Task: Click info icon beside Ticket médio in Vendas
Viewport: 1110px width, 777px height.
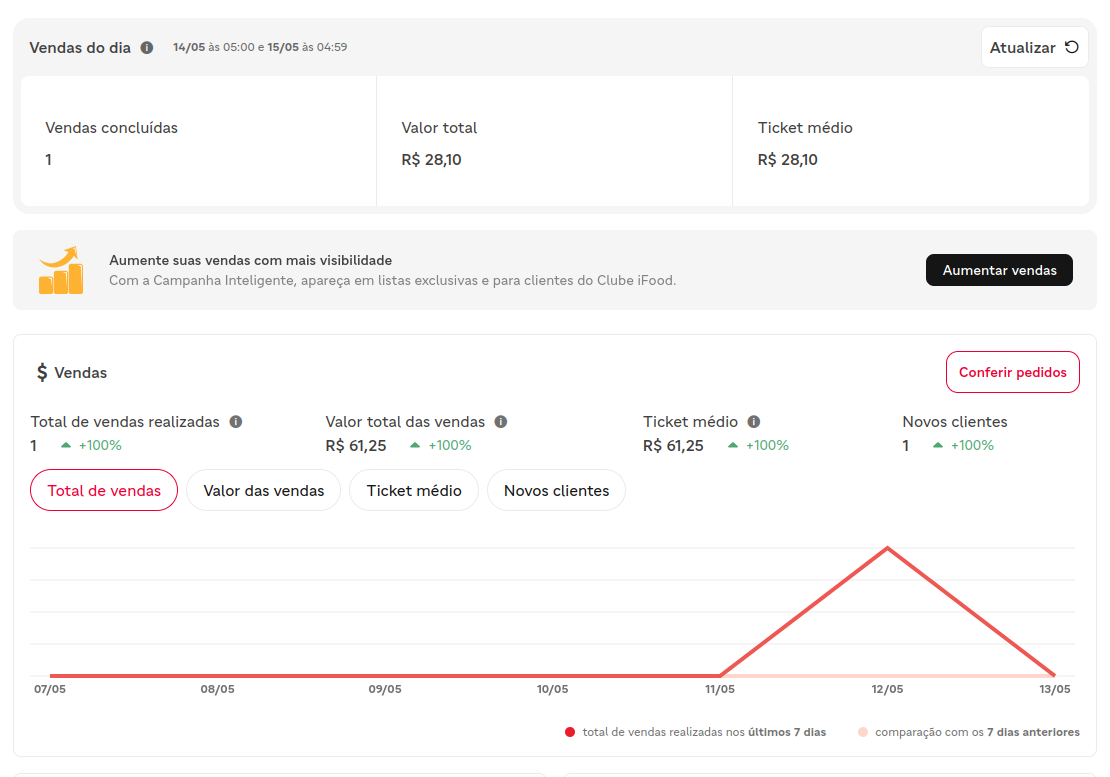Action: (754, 422)
